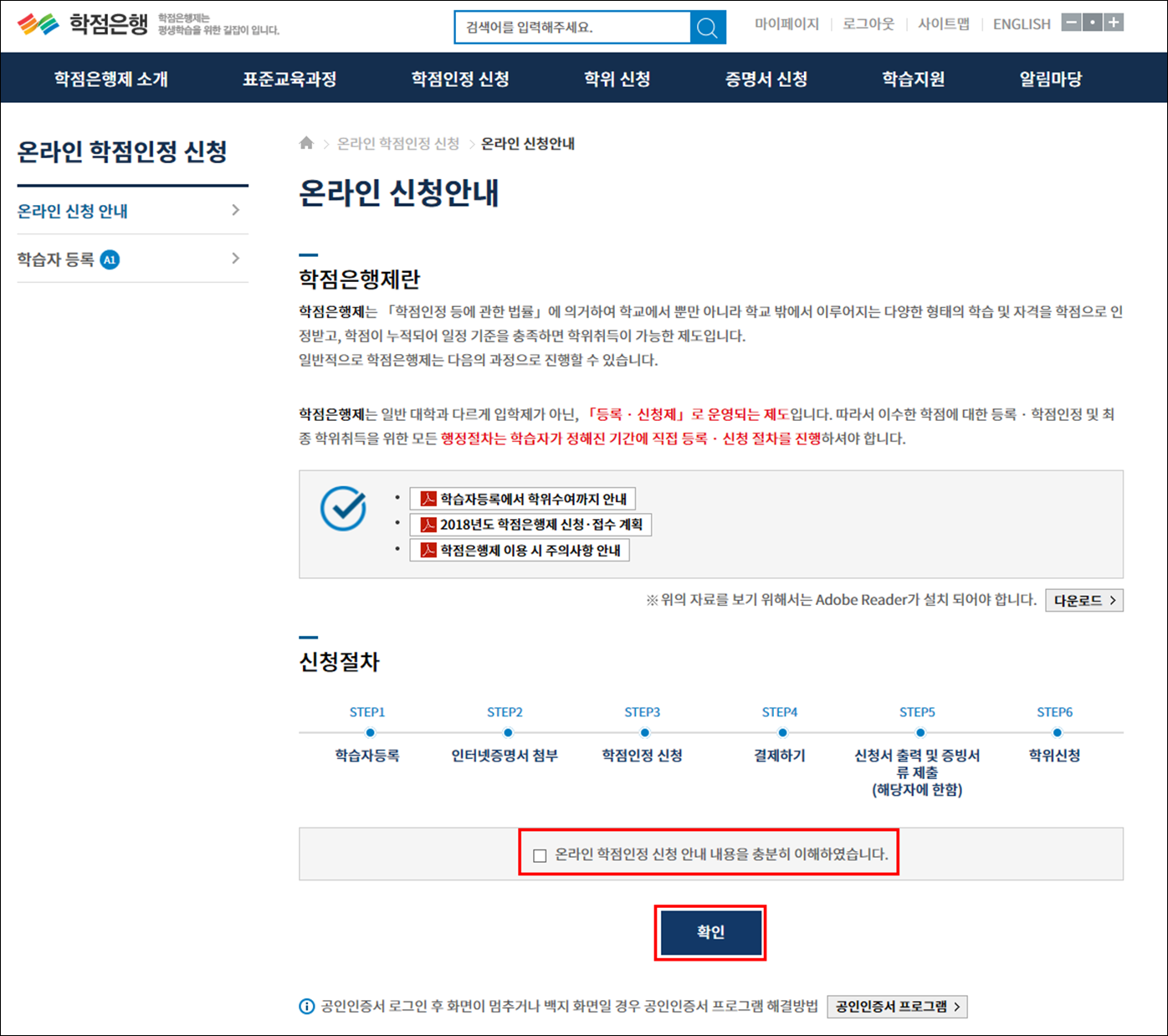Open the 2018년도 학점은행제 신청·접수 계획 PDF

531,525
